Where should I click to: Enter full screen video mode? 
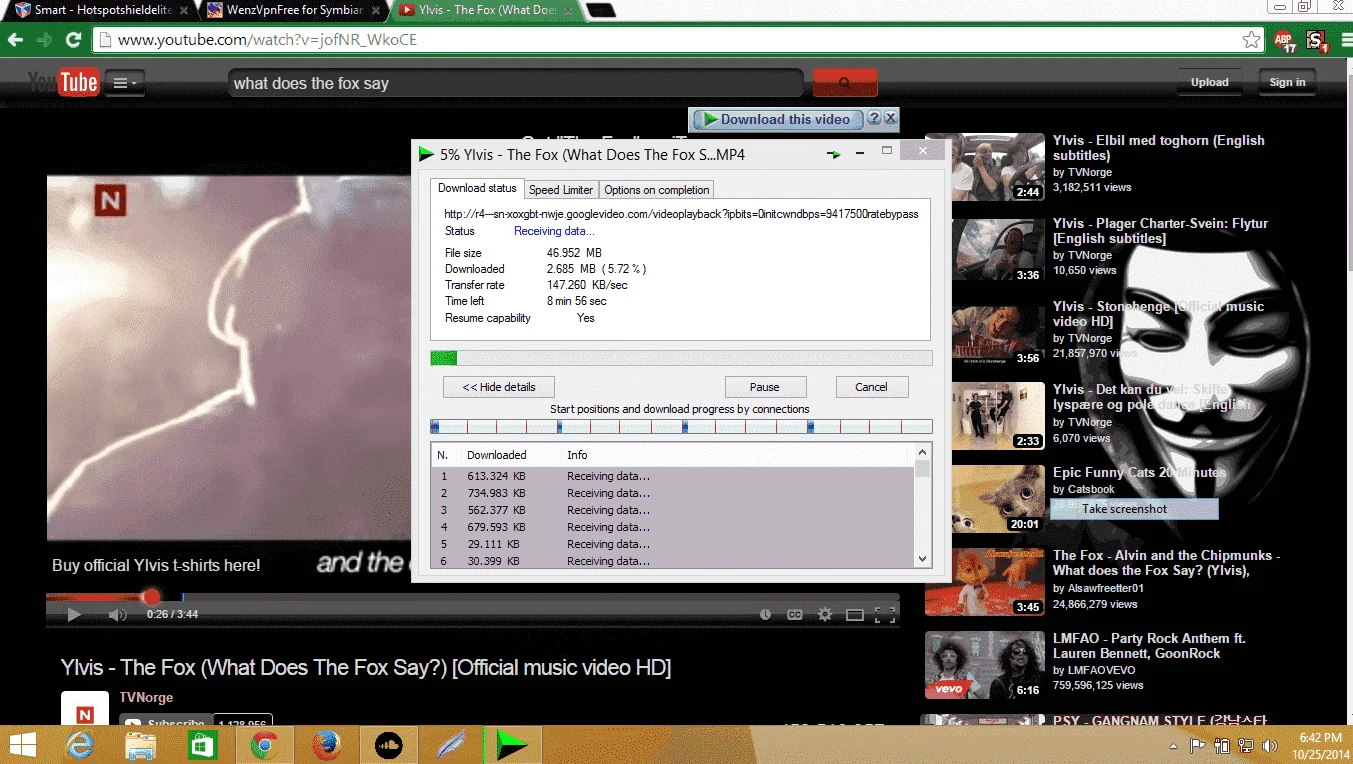(x=885, y=615)
